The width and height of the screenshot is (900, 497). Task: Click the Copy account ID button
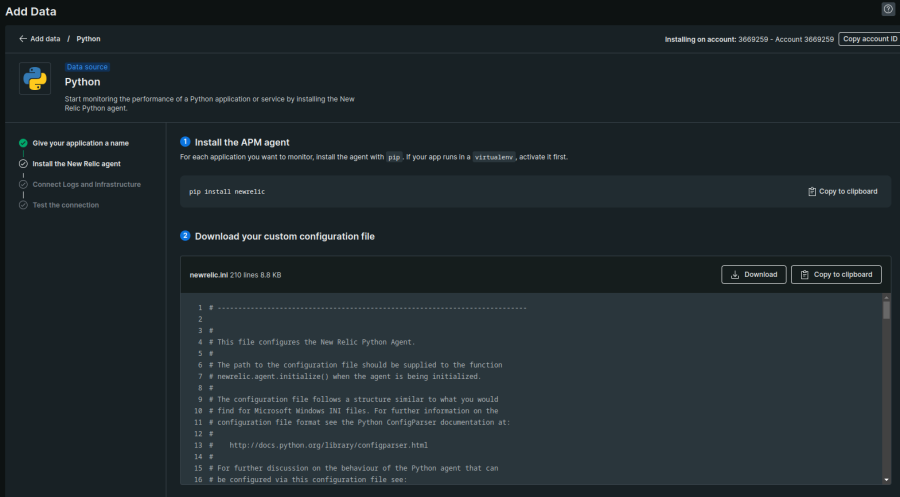pyautogui.click(x=869, y=39)
